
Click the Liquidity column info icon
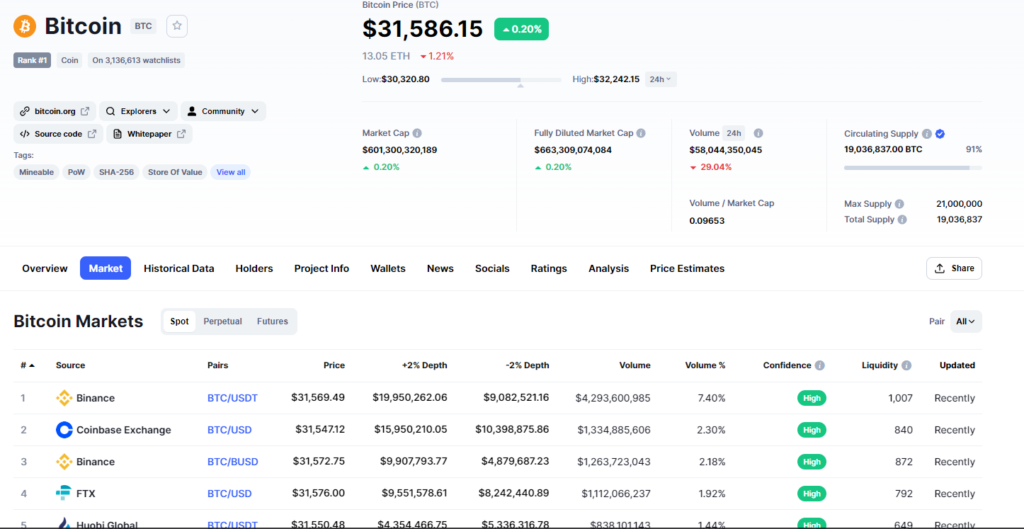coord(906,365)
